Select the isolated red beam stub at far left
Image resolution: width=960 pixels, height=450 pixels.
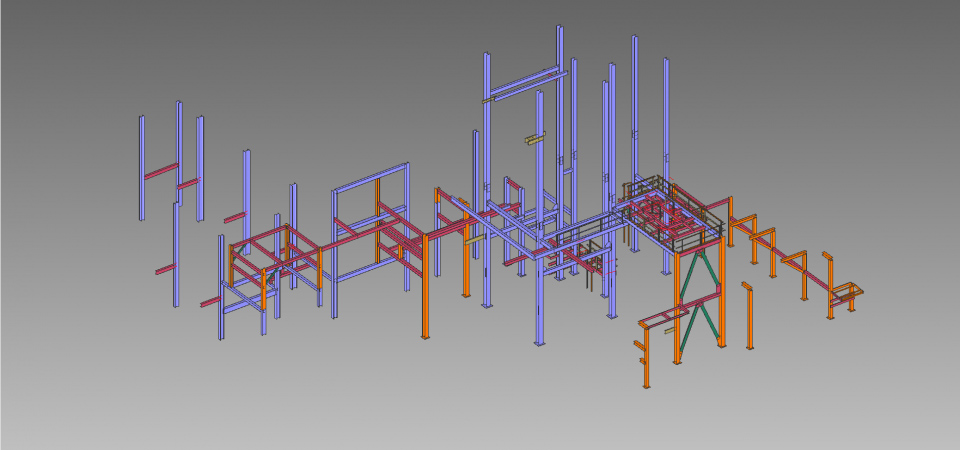[x=164, y=270]
